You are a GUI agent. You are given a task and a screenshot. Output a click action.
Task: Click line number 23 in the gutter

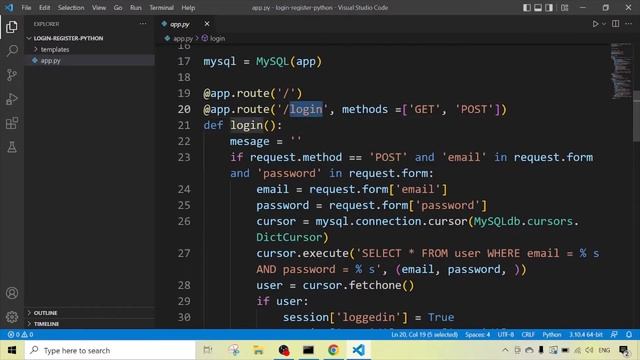(184, 157)
